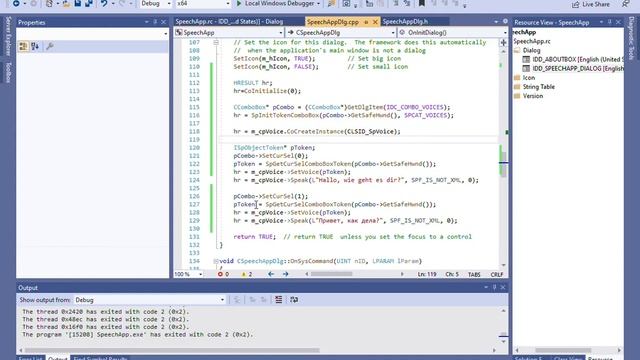Close the SpeechAppDlg.cpp tab
The image size is (640, 360).
[375, 22]
